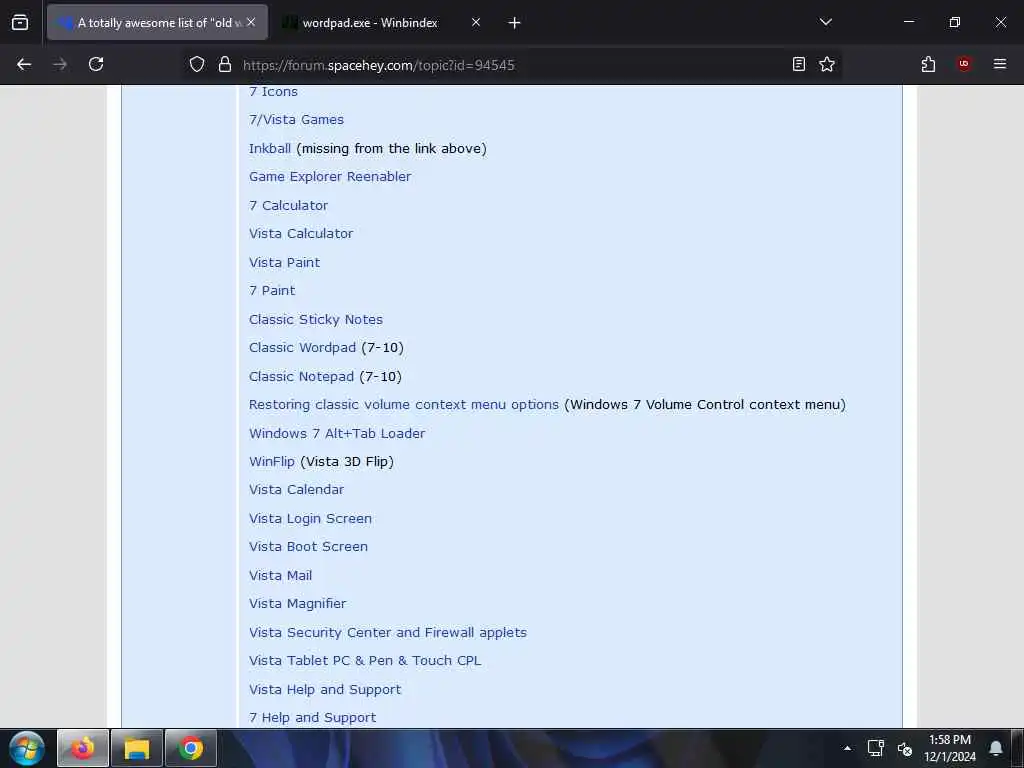The height and width of the screenshot is (768, 1024).
Task: Open the muted volume tray icon
Action: 904,748
